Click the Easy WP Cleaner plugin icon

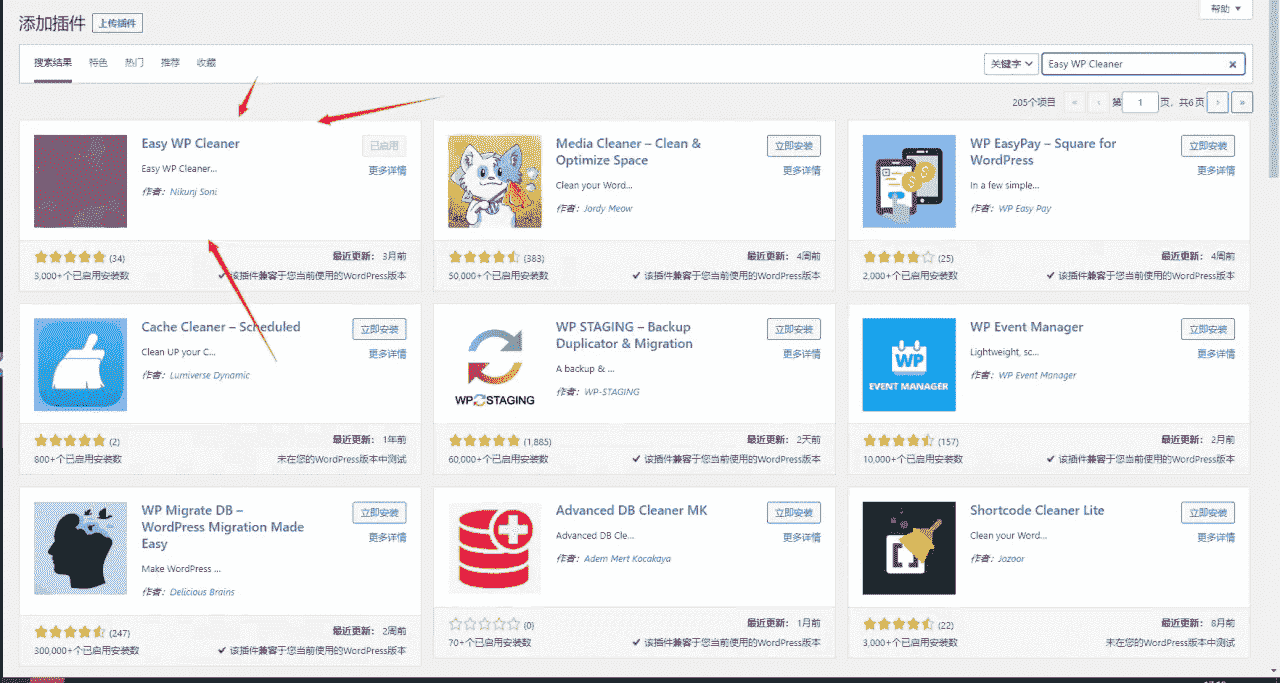coord(80,181)
